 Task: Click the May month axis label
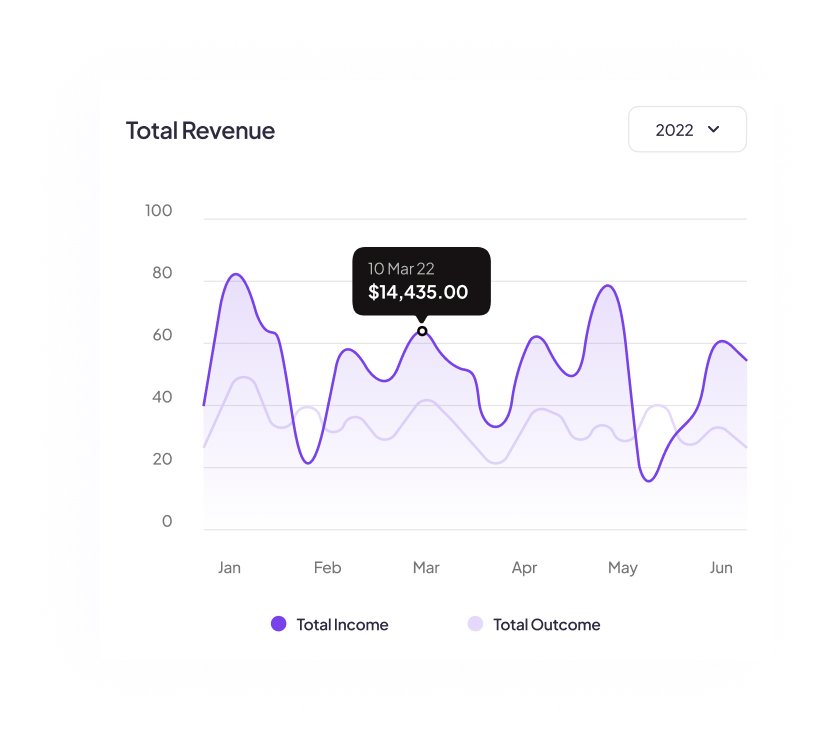(x=622, y=568)
